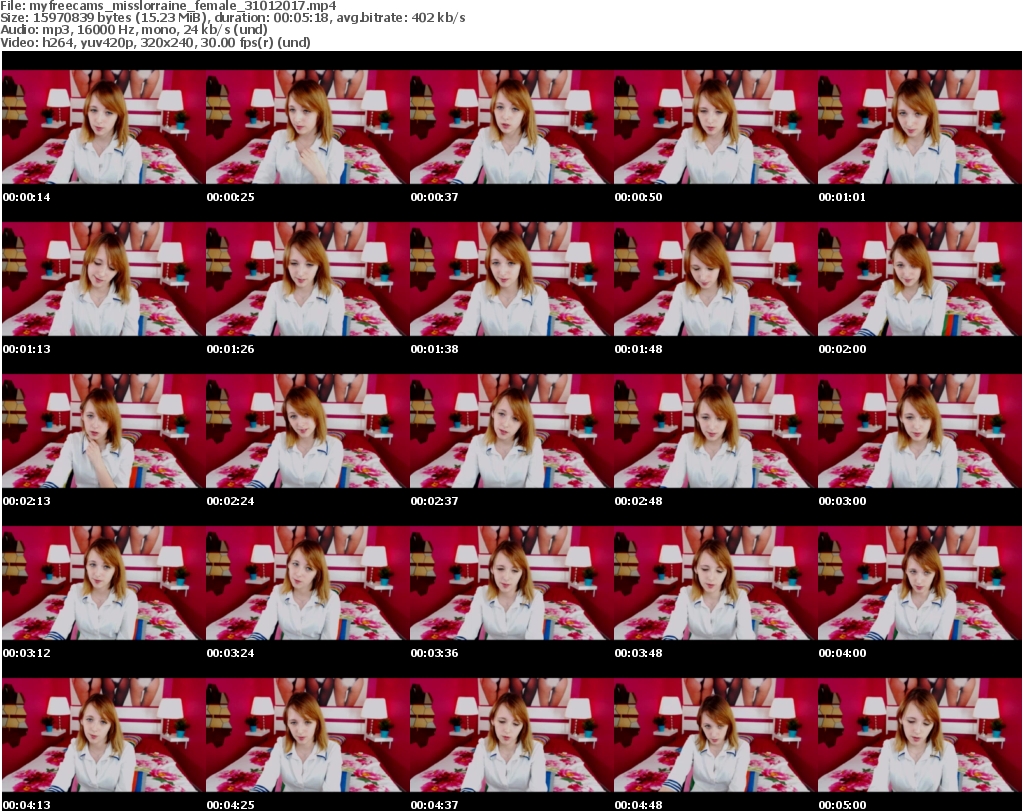Open the frame above timestamp 00:01:48
The width and height of the screenshot is (1024, 811).
[x=716, y=279]
